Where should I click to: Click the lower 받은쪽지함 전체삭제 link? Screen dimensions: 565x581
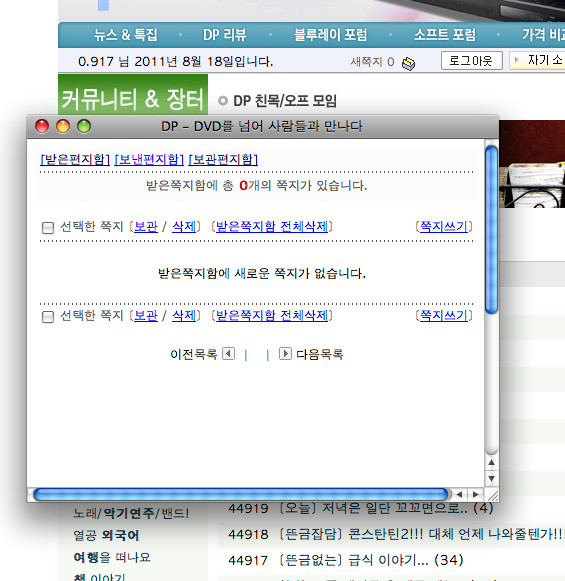272,316
